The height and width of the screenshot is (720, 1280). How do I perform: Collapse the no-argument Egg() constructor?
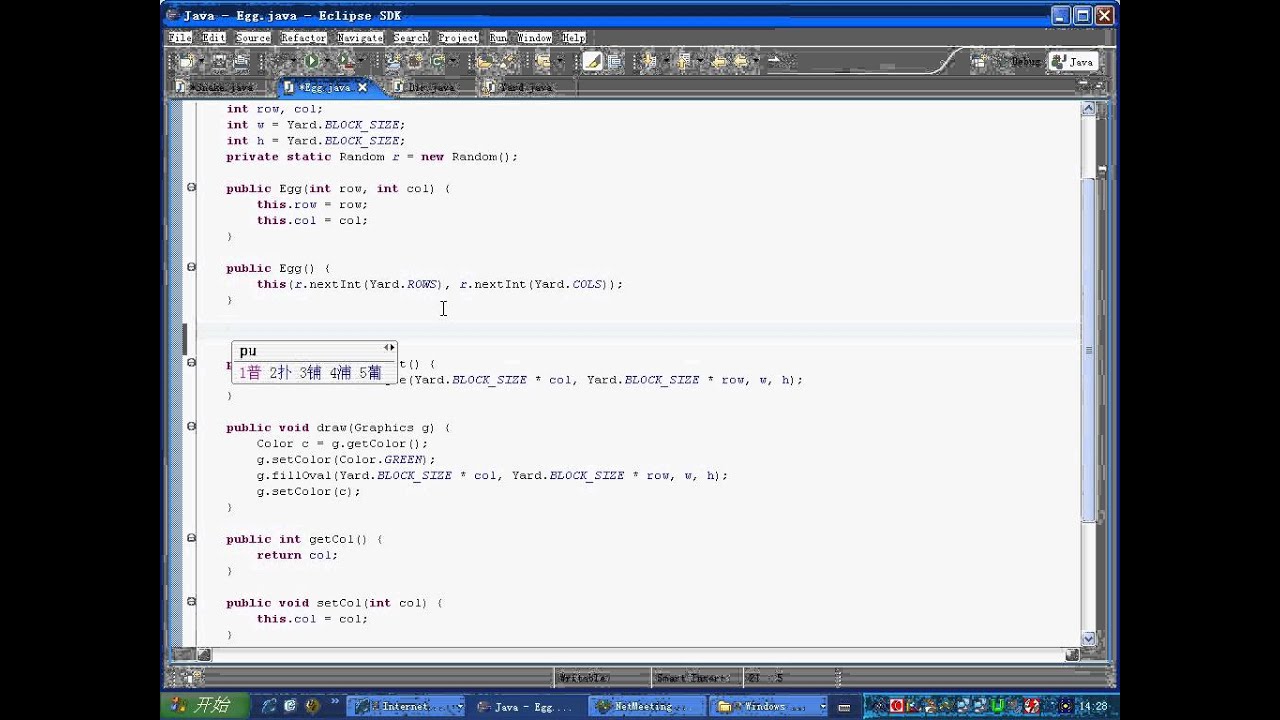[x=191, y=267]
